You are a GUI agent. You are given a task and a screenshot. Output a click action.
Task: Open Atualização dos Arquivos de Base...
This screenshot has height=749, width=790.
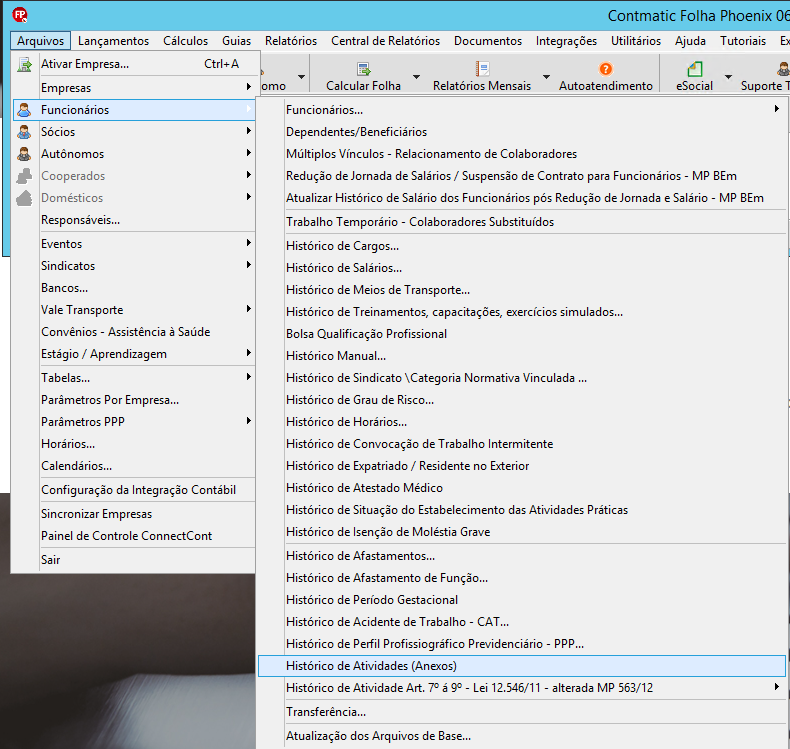point(521,736)
